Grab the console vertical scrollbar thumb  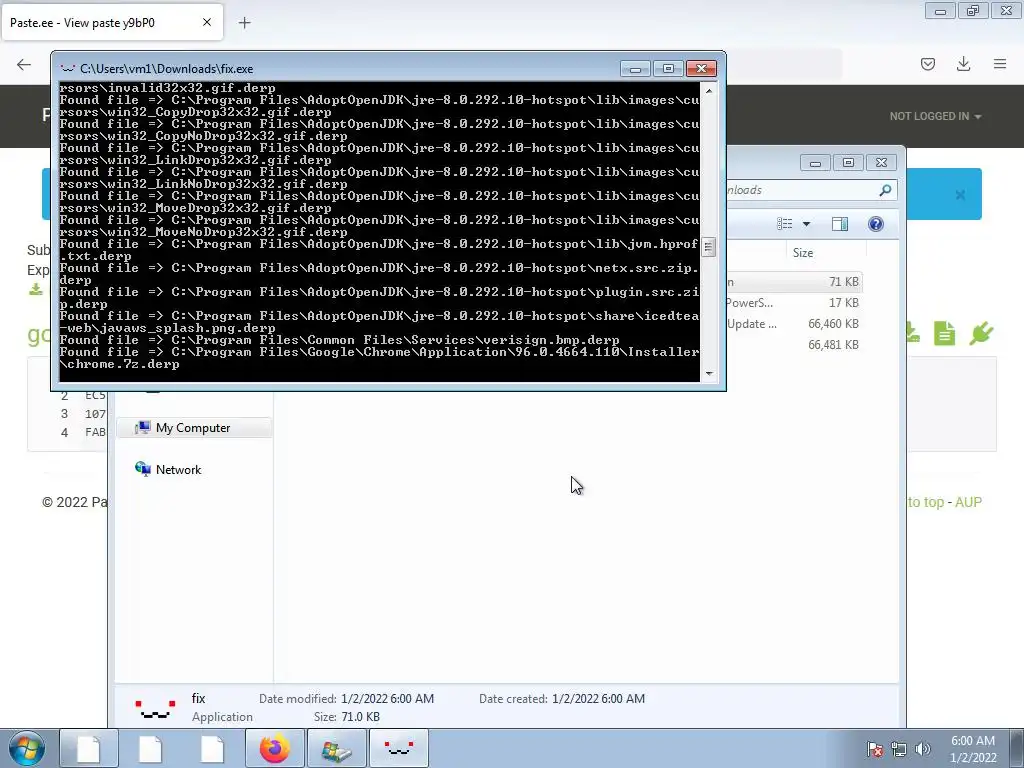(x=709, y=247)
